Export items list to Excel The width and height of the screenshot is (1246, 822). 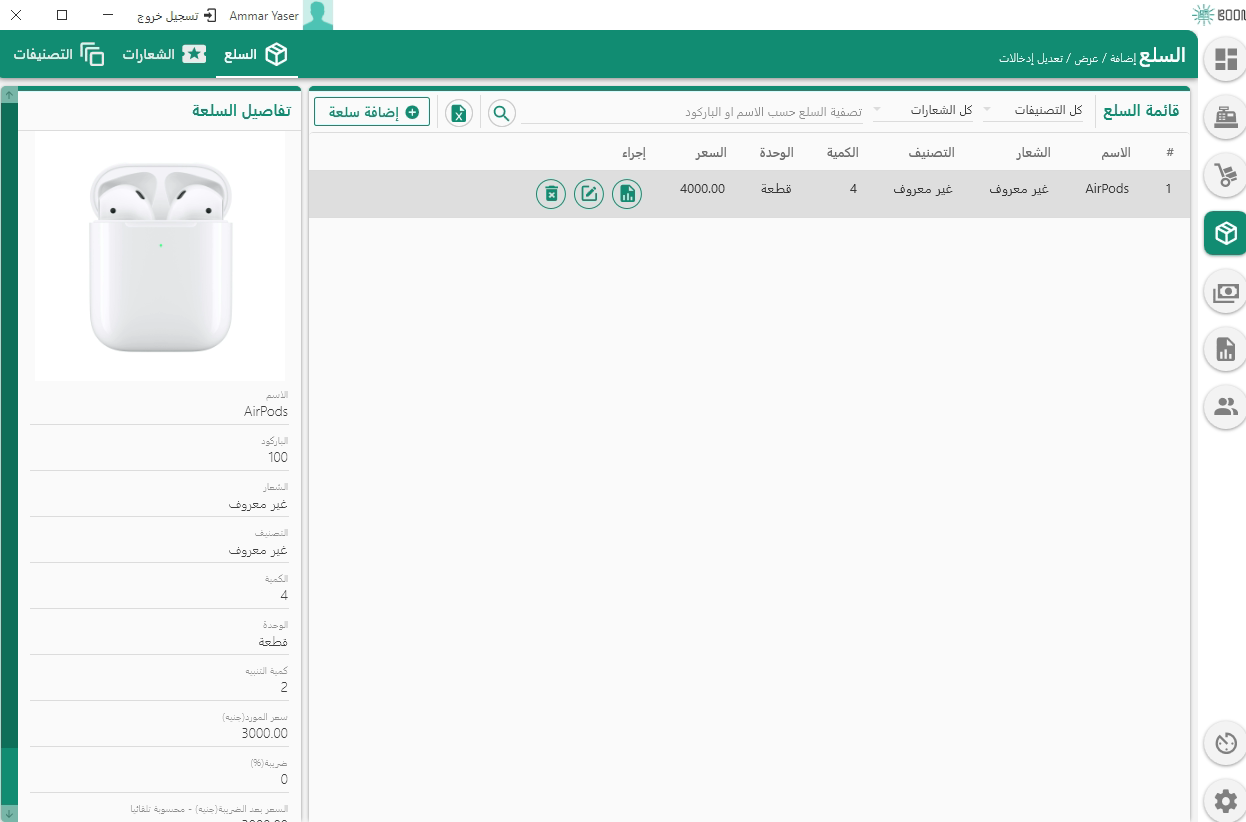point(459,113)
